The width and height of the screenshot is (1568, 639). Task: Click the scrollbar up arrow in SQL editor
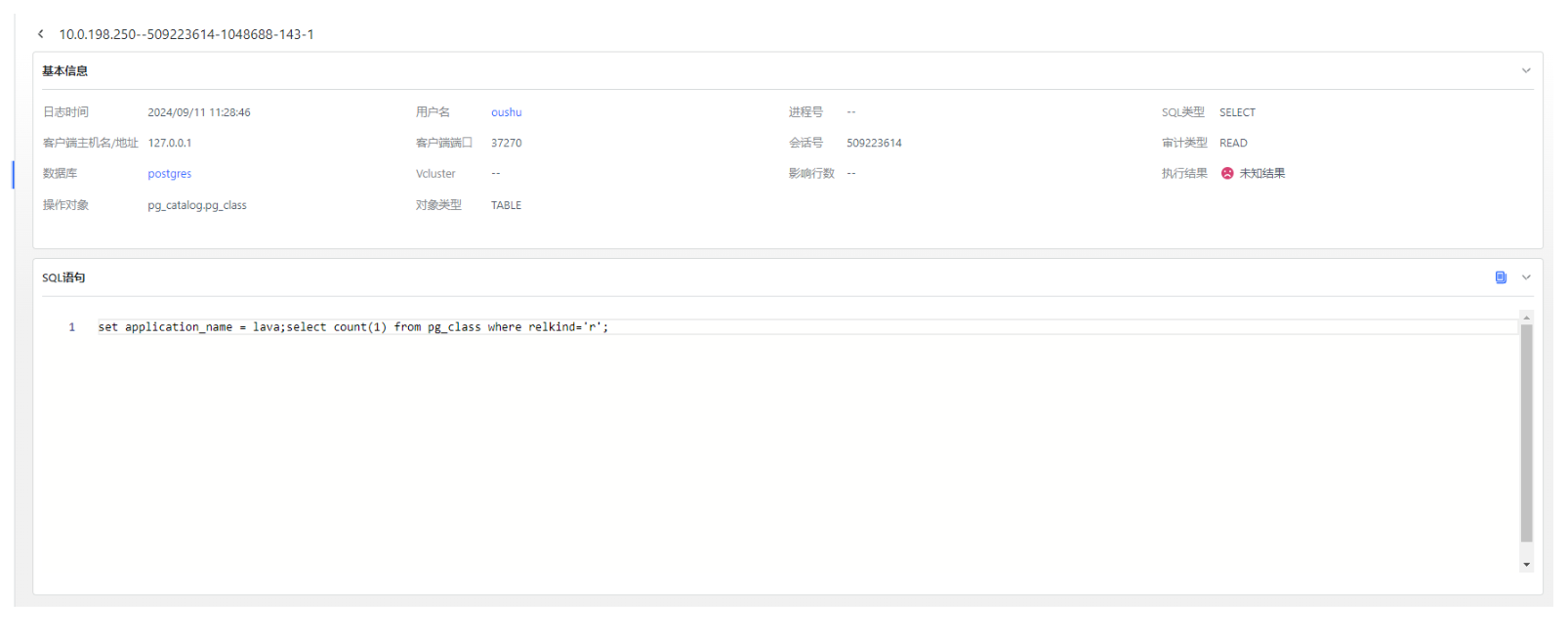[1526, 317]
